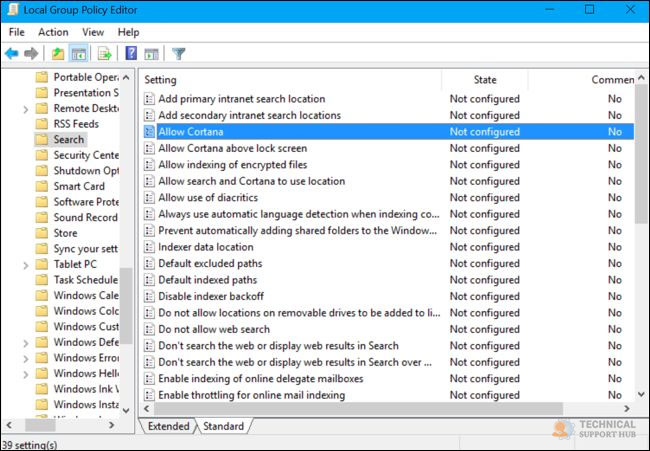
Task: Switch to the Extended tab
Action: click(x=168, y=426)
